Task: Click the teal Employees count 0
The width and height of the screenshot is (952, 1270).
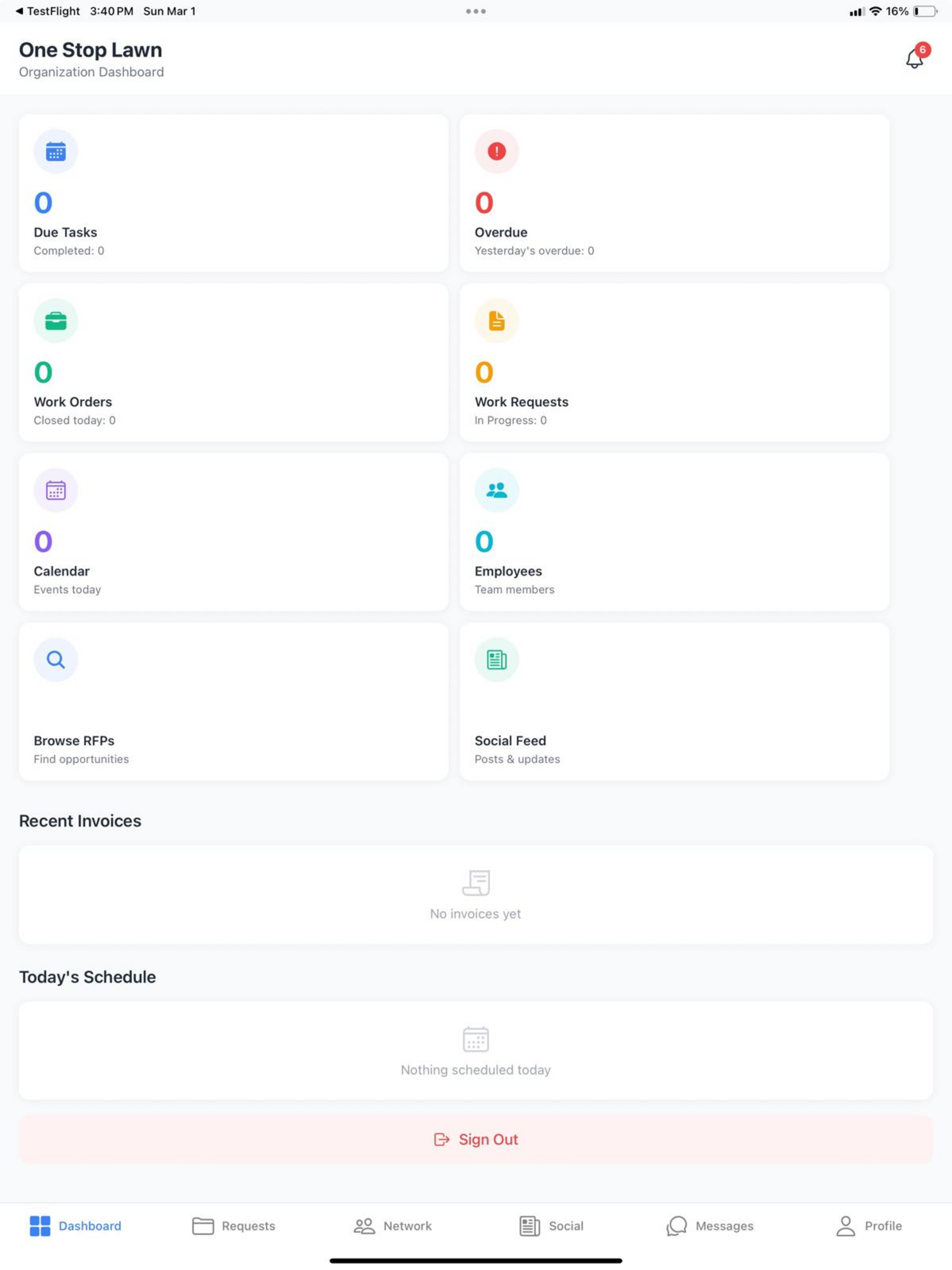Action: 484,542
